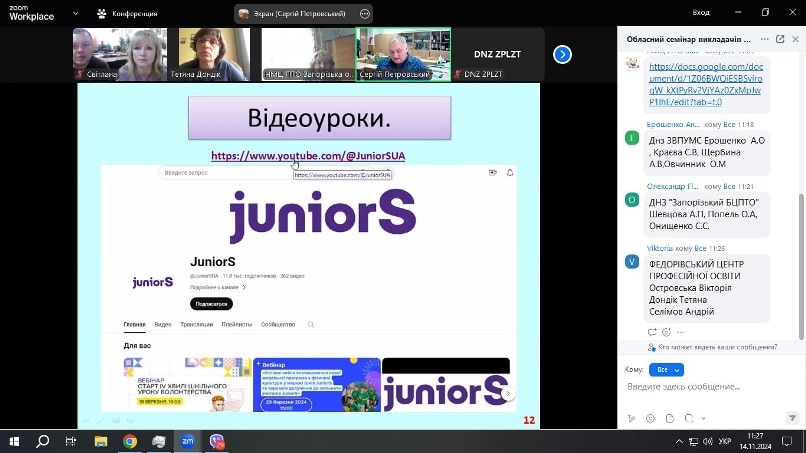Show next participants with blue arrow
This screenshot has width=806, height=453.
[x=562, y=55]
